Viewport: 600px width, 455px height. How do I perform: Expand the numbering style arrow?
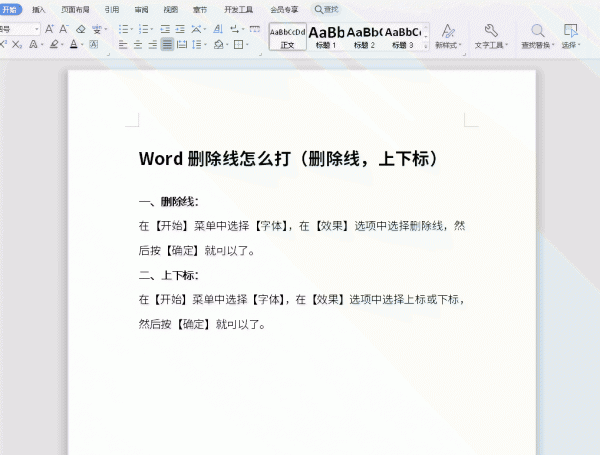(152, 29)
